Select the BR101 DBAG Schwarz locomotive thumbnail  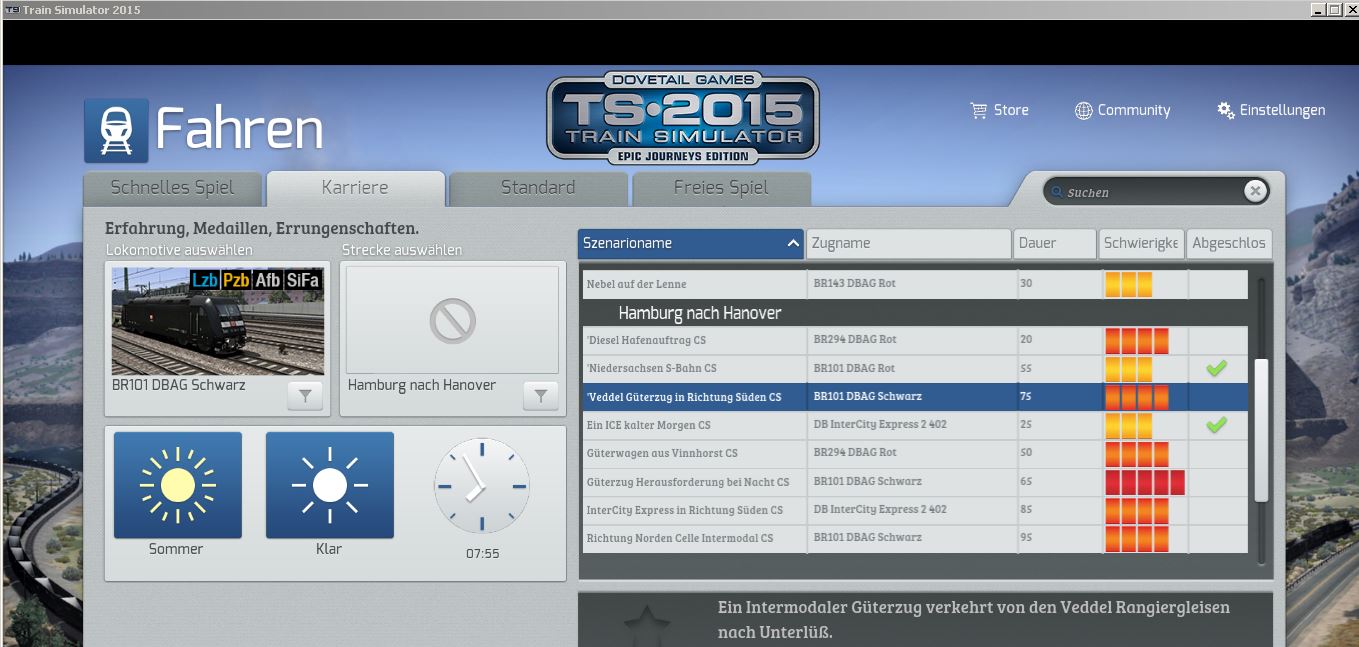coord(218,321)
